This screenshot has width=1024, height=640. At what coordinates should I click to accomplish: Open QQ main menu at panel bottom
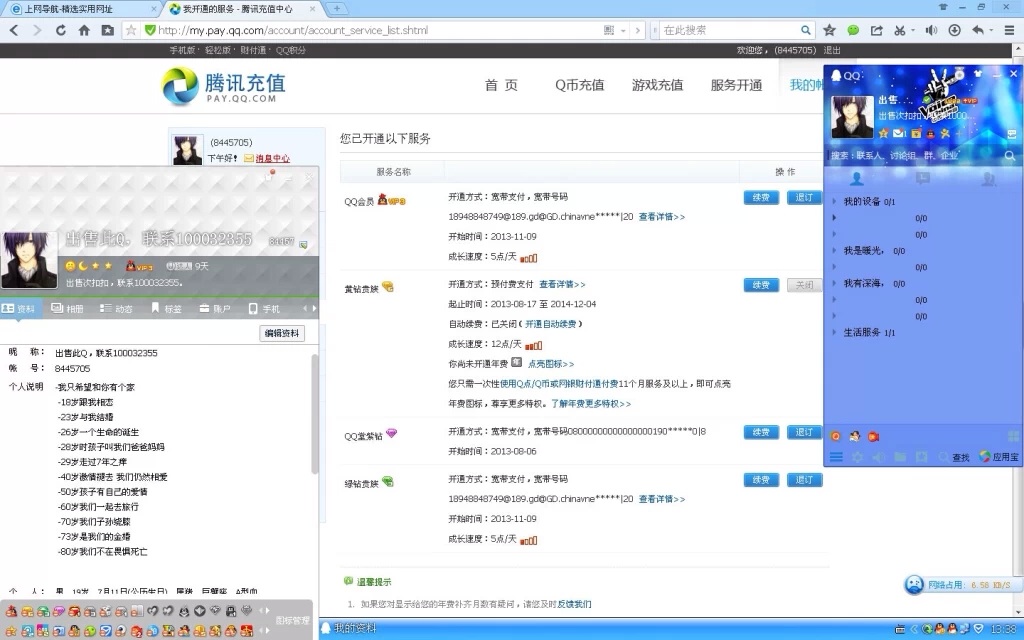pyautogui.click(x=836, y=457)
